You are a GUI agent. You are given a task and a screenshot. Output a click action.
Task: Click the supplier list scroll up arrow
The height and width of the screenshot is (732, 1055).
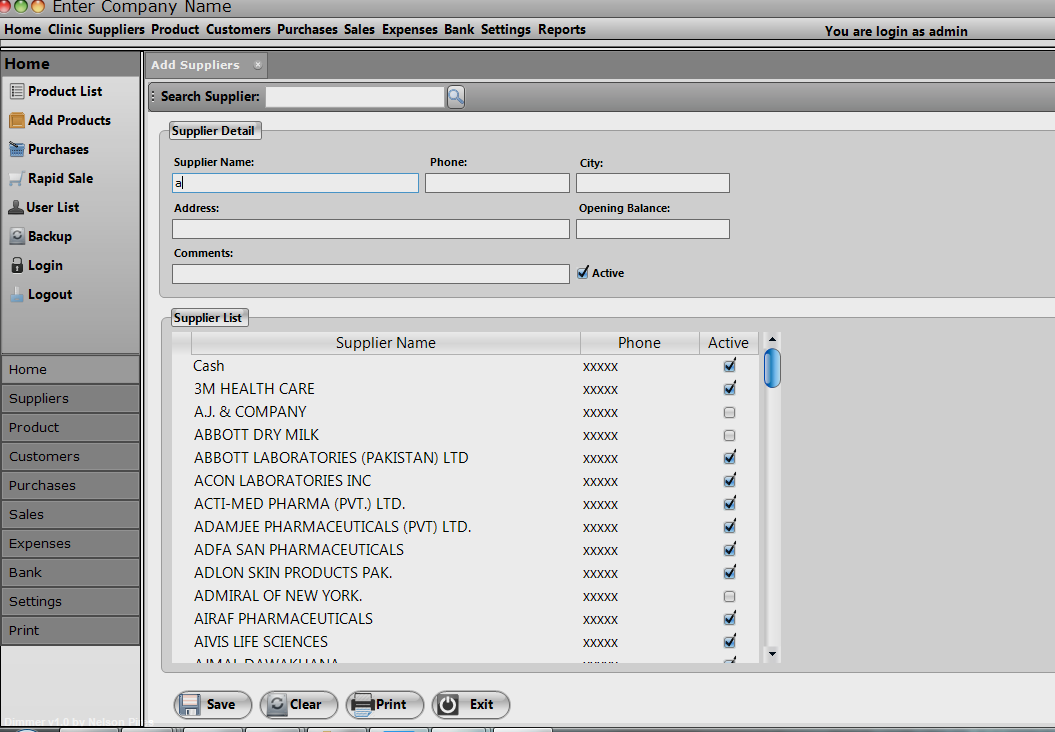(772, 339)
